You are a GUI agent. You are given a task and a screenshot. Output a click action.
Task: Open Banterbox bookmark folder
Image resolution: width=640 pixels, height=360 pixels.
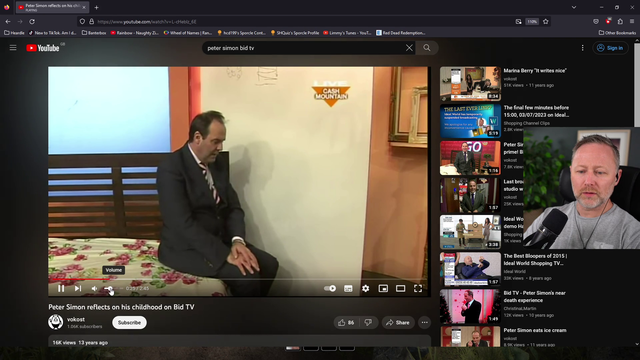pos(94,33)
